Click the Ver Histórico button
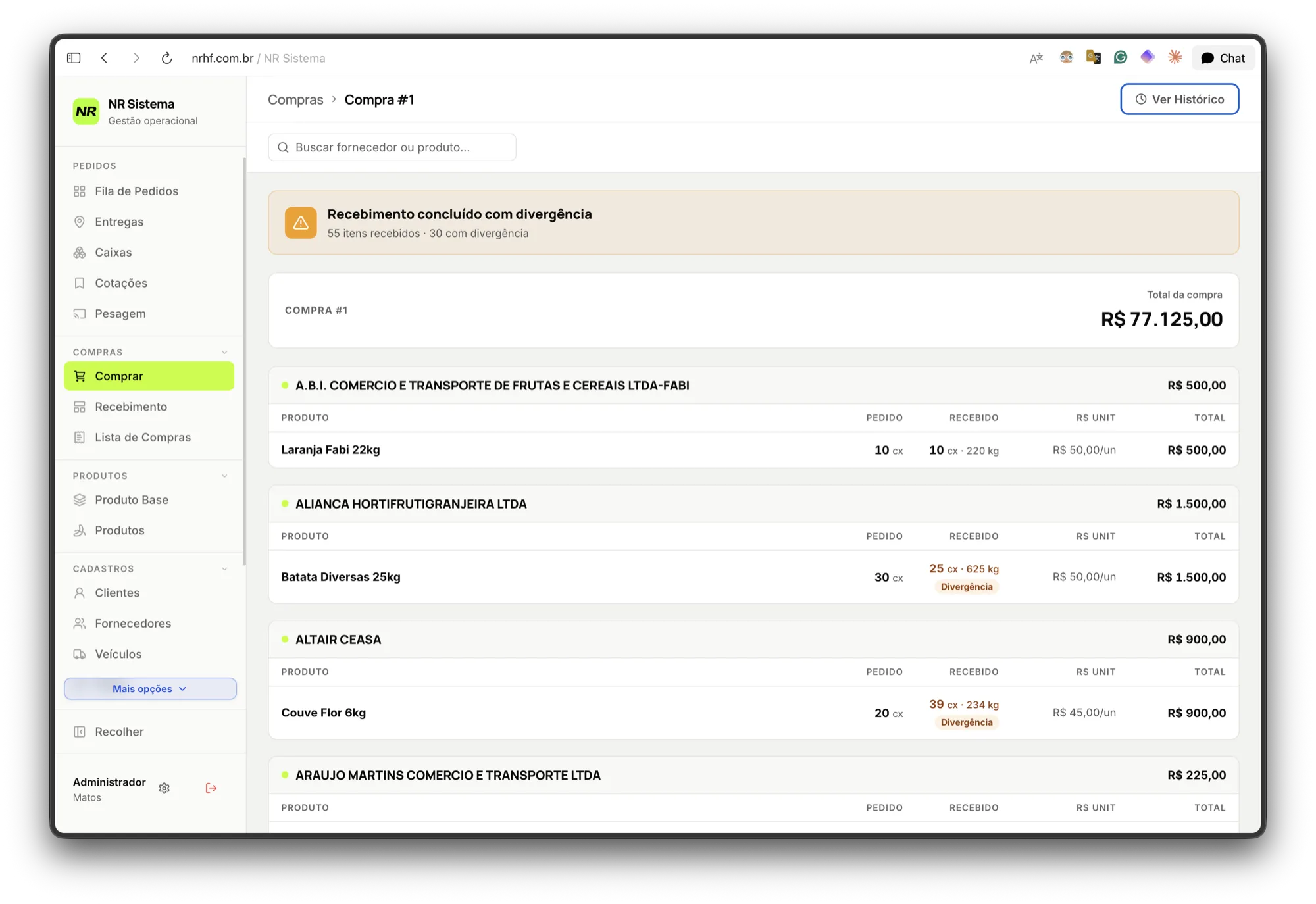1316x904 pixels. click(1179, 99)
